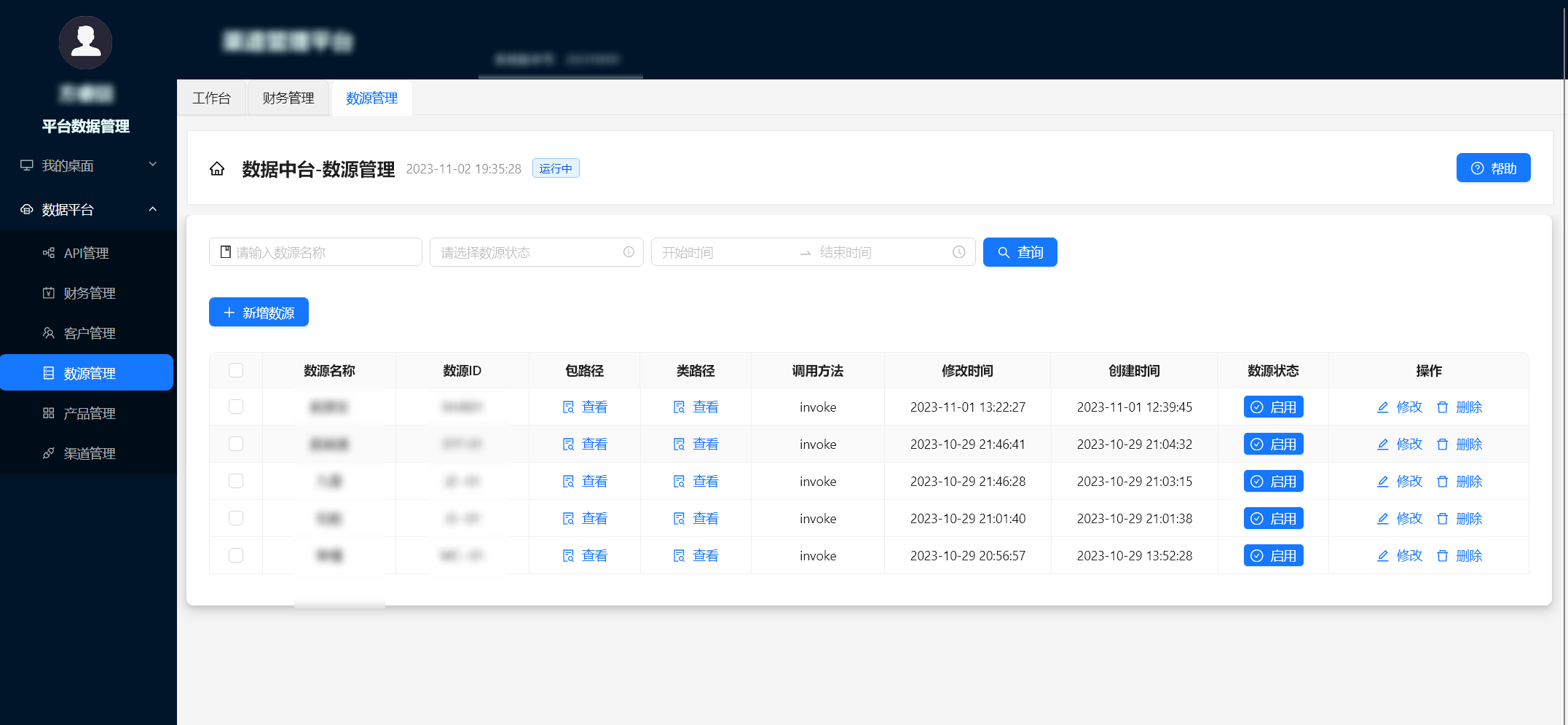Screen dimensions: 1568x725
Task: View 类路径 for row created 2023-10-29 21:01:38
Action: (x=696, y=518)
